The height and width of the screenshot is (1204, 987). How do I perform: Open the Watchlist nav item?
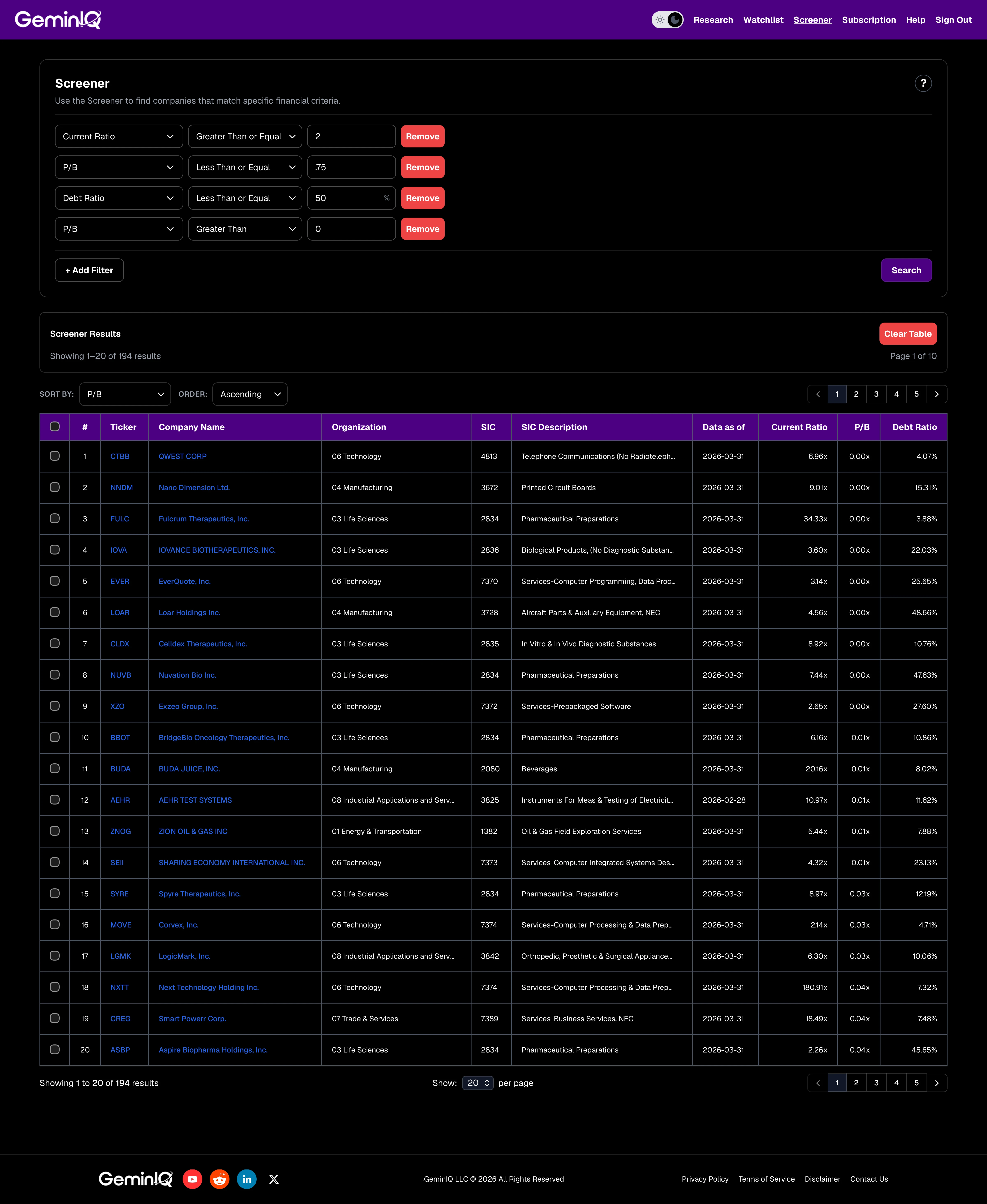763,20
